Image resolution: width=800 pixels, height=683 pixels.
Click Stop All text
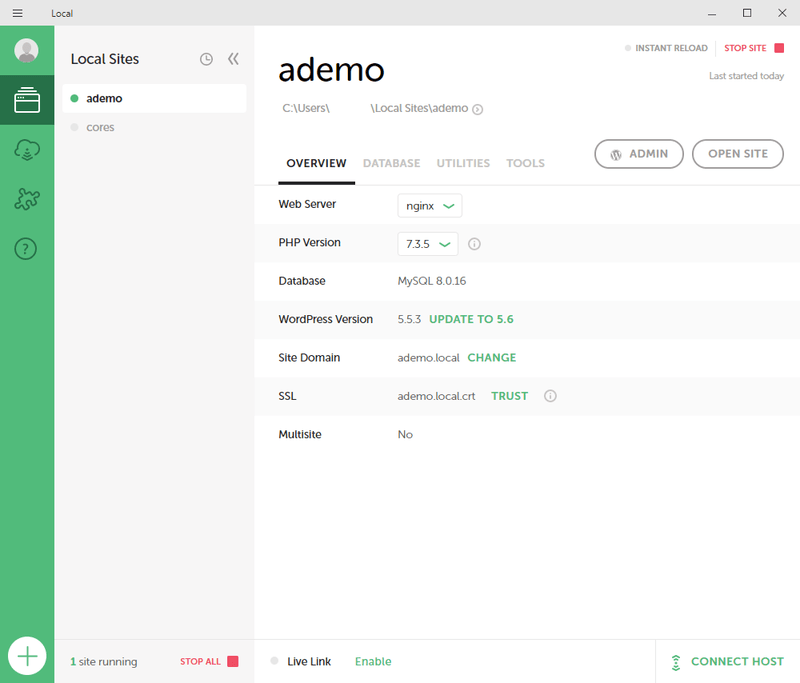[201, 662]
